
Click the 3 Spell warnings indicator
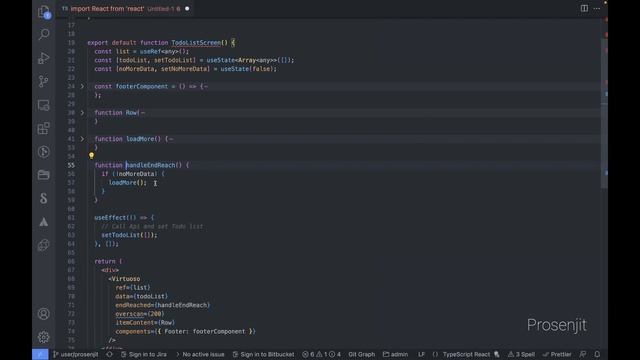pos(521,354)
